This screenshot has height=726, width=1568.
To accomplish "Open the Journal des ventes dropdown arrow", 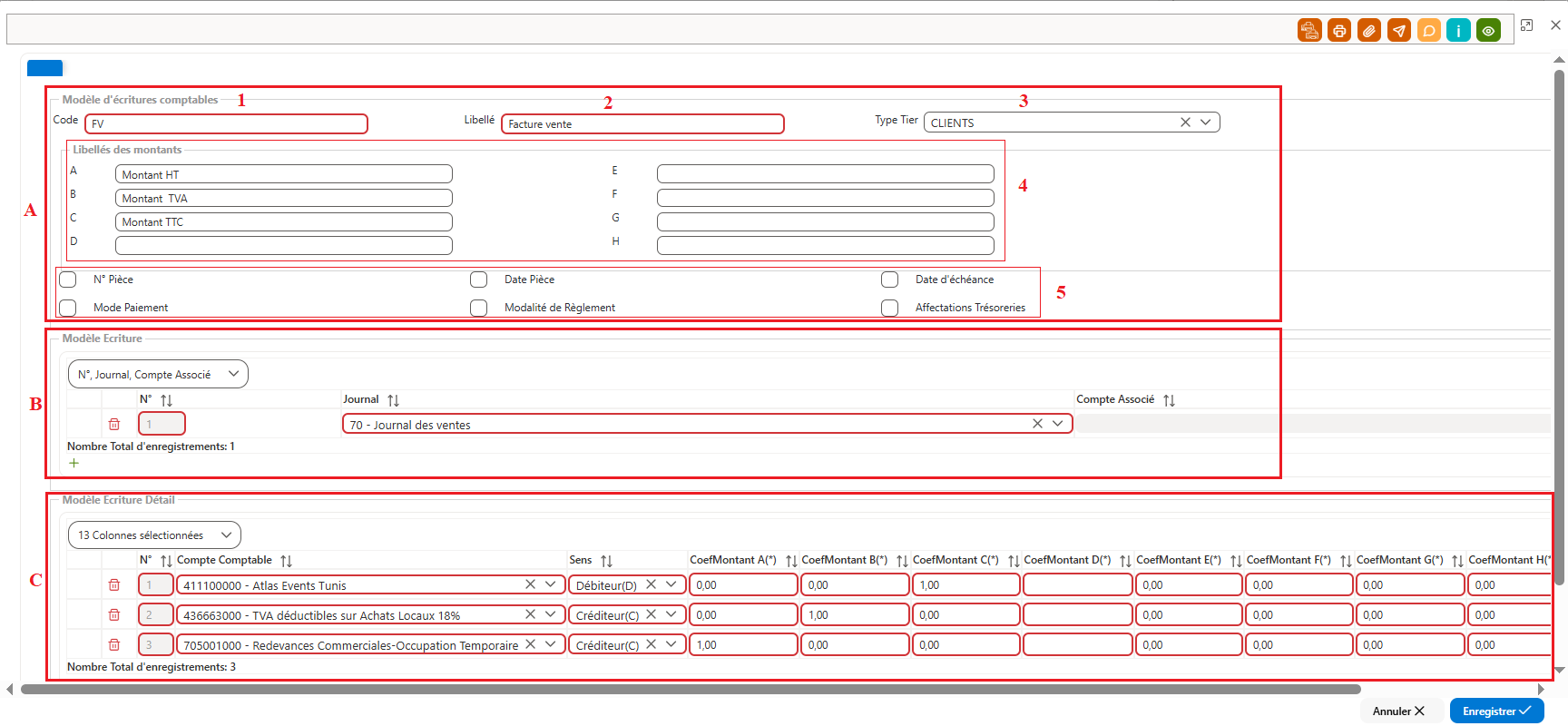I will [1058, 424].
